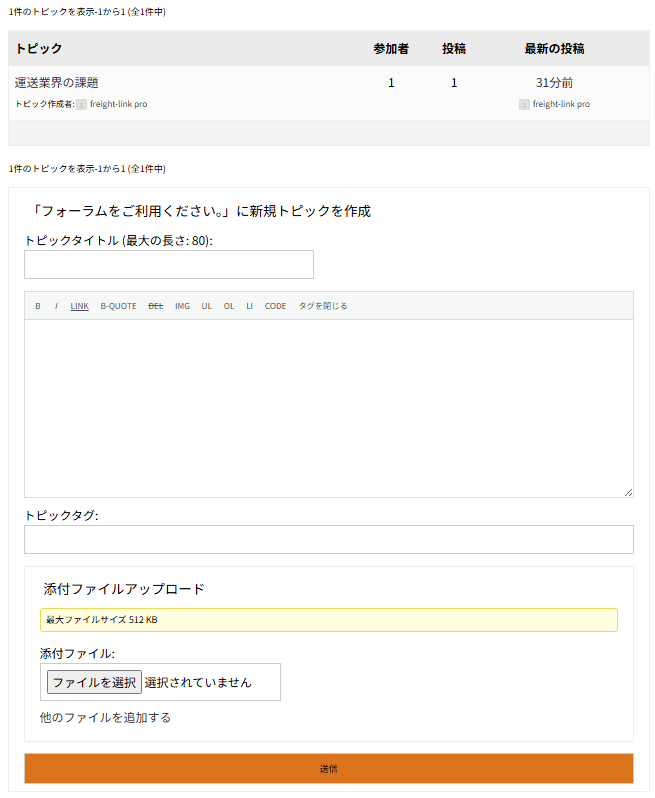Click the 31分前 latest post link
Viewport: 655px width, 798px height.
[554, 83]
